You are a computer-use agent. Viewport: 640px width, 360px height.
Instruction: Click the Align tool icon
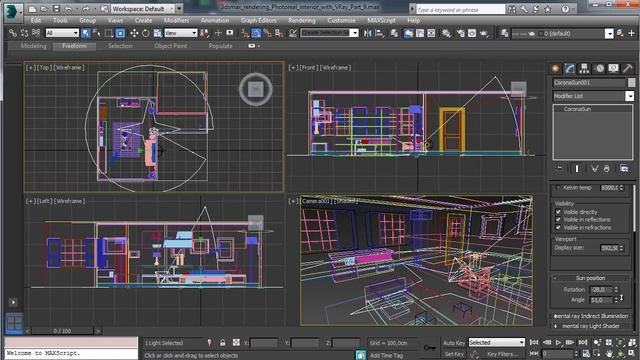(380, 33)
